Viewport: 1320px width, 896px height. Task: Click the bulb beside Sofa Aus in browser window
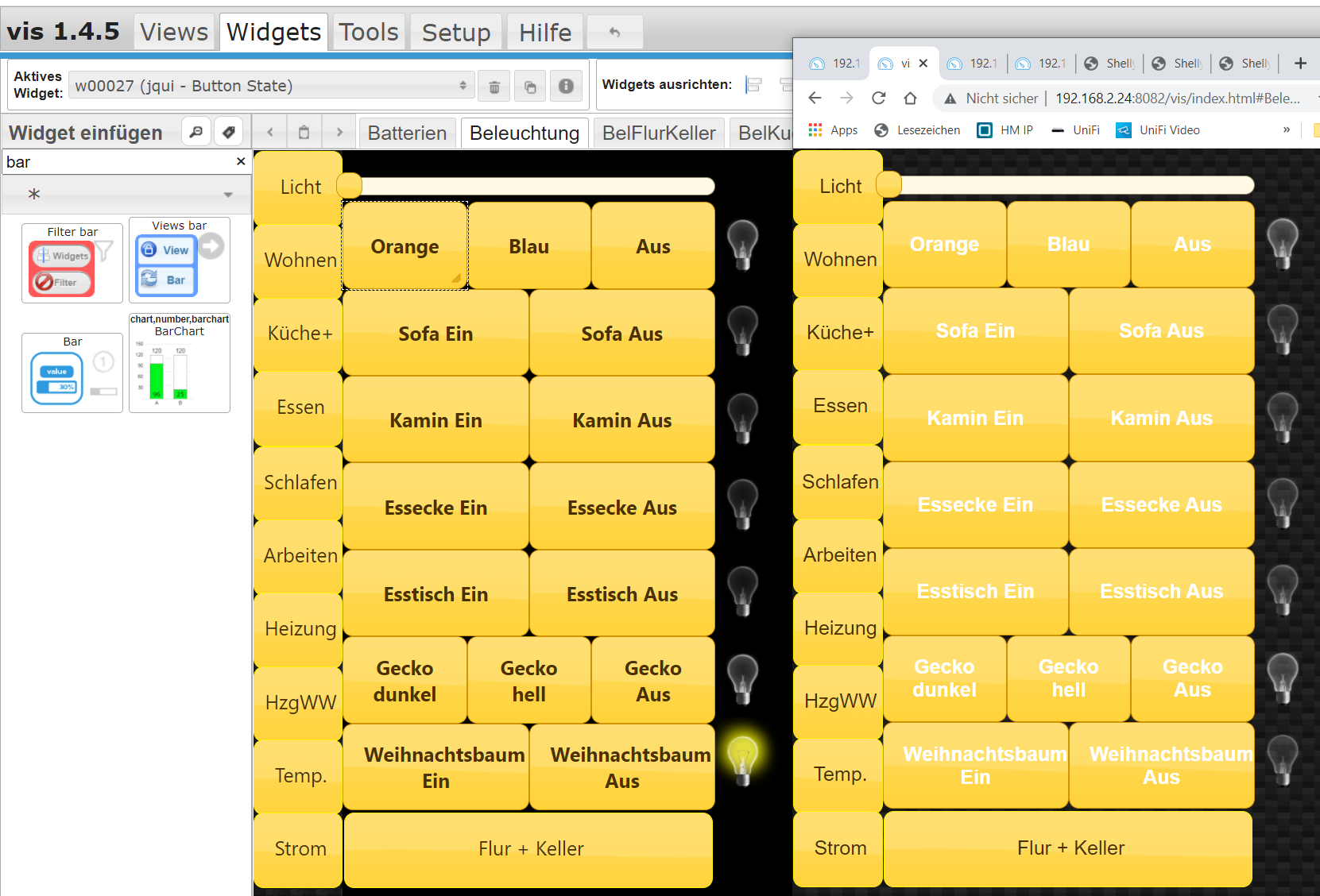[1282, 330]
